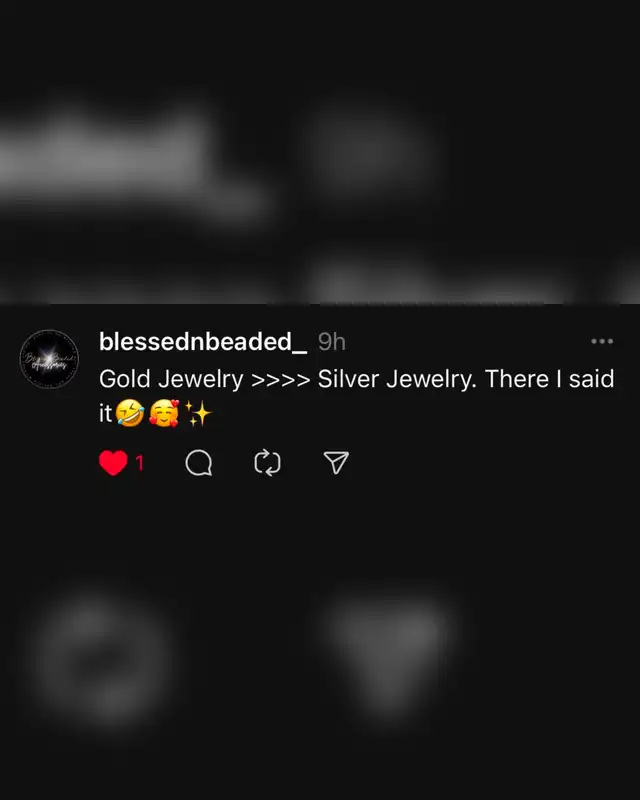Visit the blessednbeaded_ username link
640x800 pixels.
pos(203,341)
